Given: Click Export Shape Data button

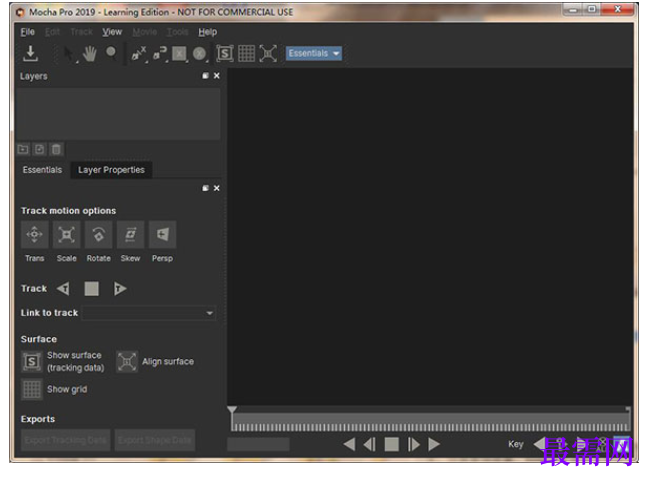Looking at the screenshot, I should pos(155,440).
